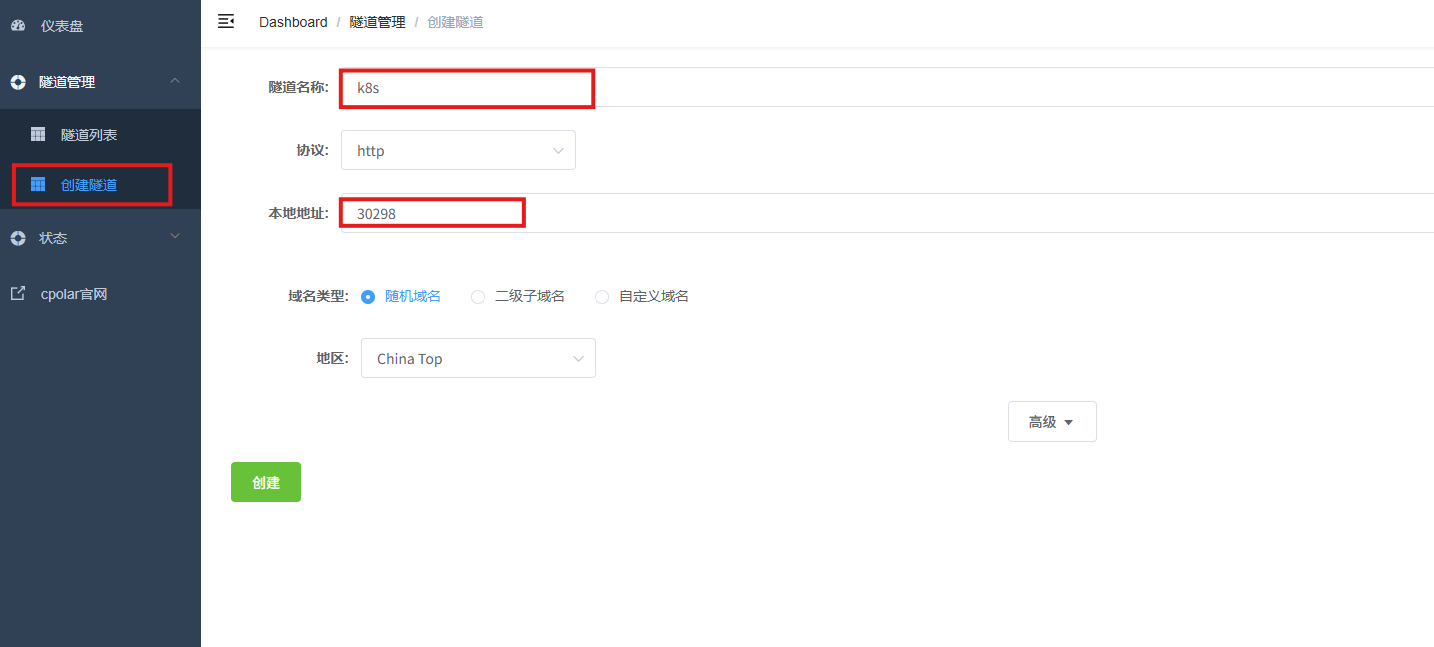Click the 隧道管理 breadcrumb
Screen dimensions: 1434x647
378,22
